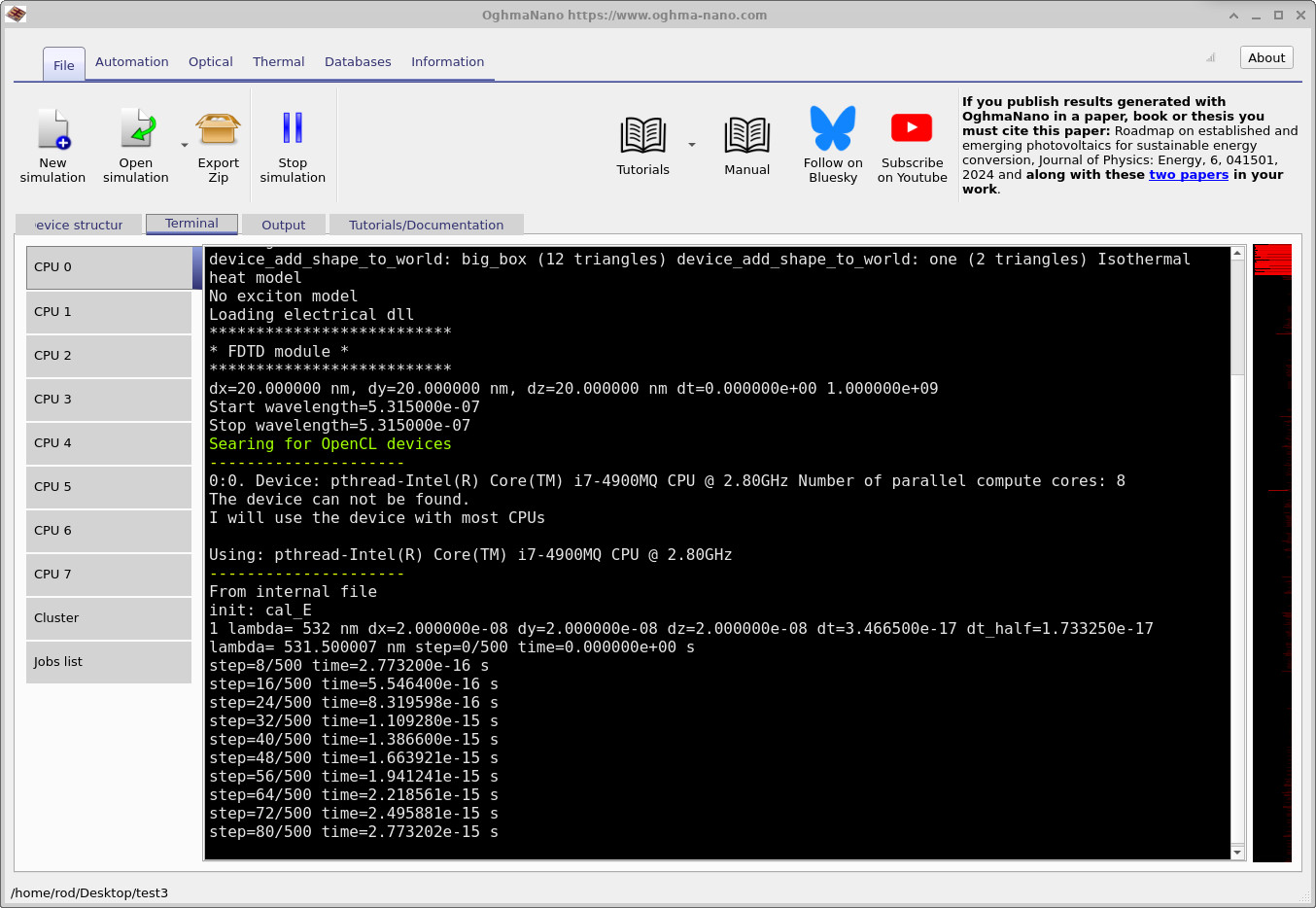This screenshot has width=1316, height=908.
Task: Open the Optical ribbon tab
Action: pos(210,61)
